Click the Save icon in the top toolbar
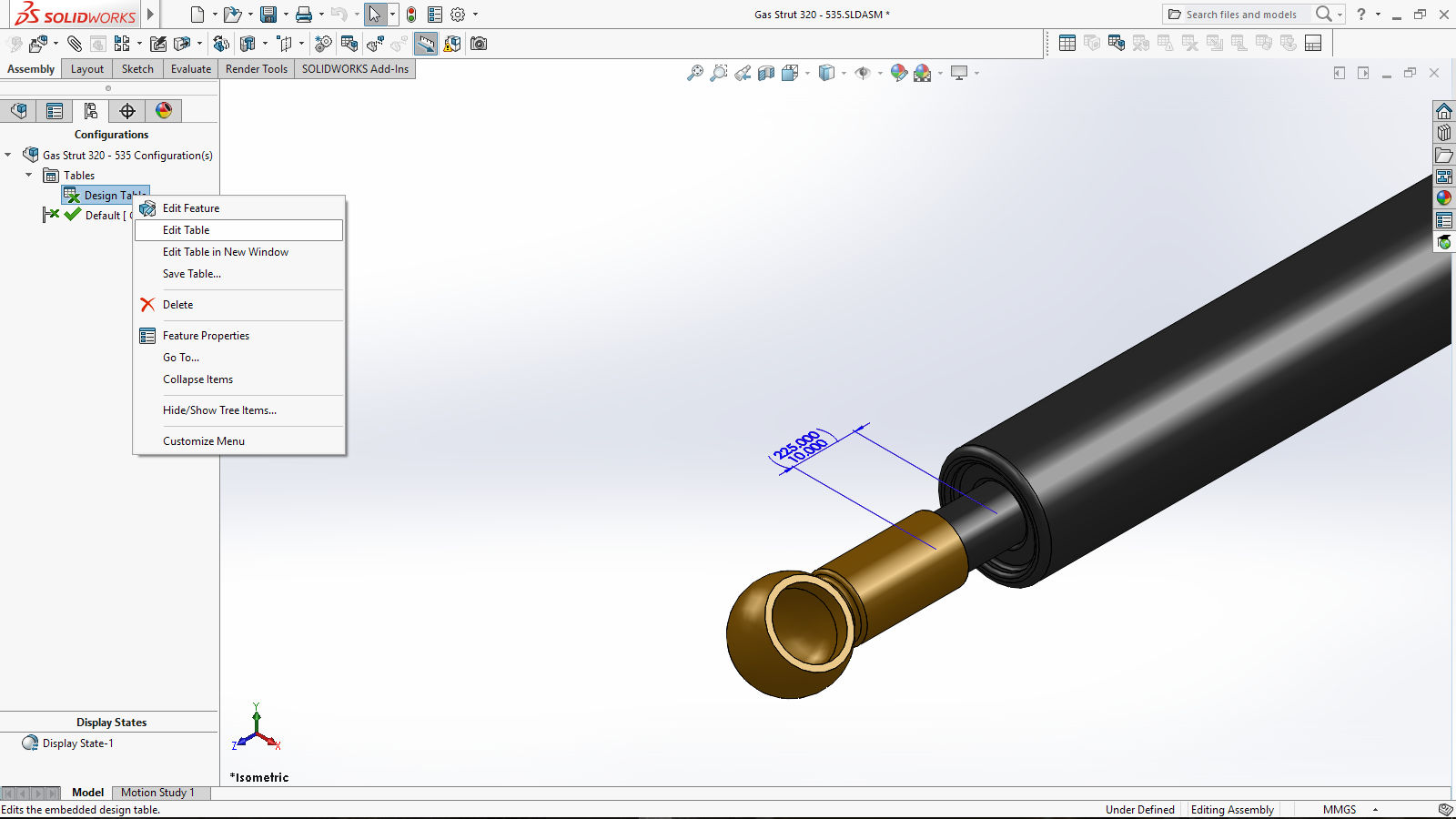Screen dimensions: 1456x819 [268, 15]
